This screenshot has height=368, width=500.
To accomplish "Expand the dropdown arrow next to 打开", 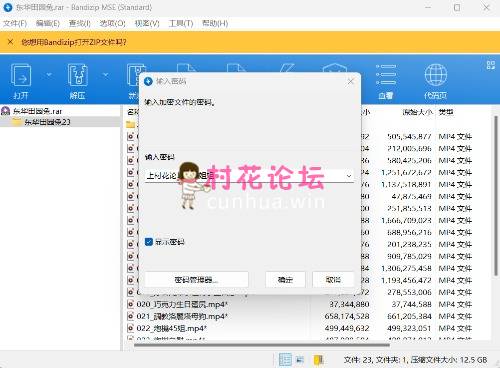I will [x=49, y=75].
